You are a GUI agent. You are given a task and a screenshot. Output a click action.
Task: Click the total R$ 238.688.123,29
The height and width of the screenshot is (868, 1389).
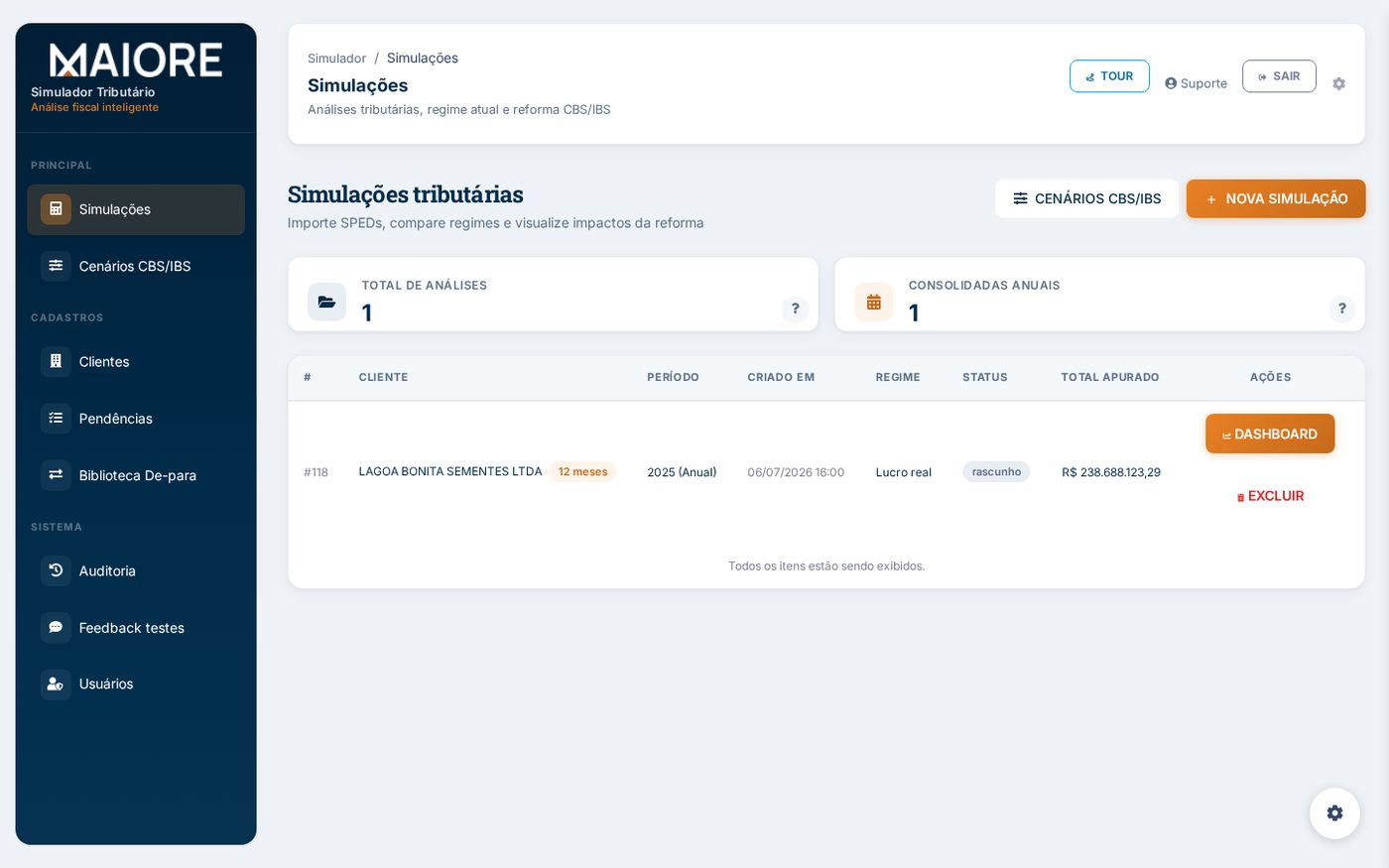pos(1111,472)
